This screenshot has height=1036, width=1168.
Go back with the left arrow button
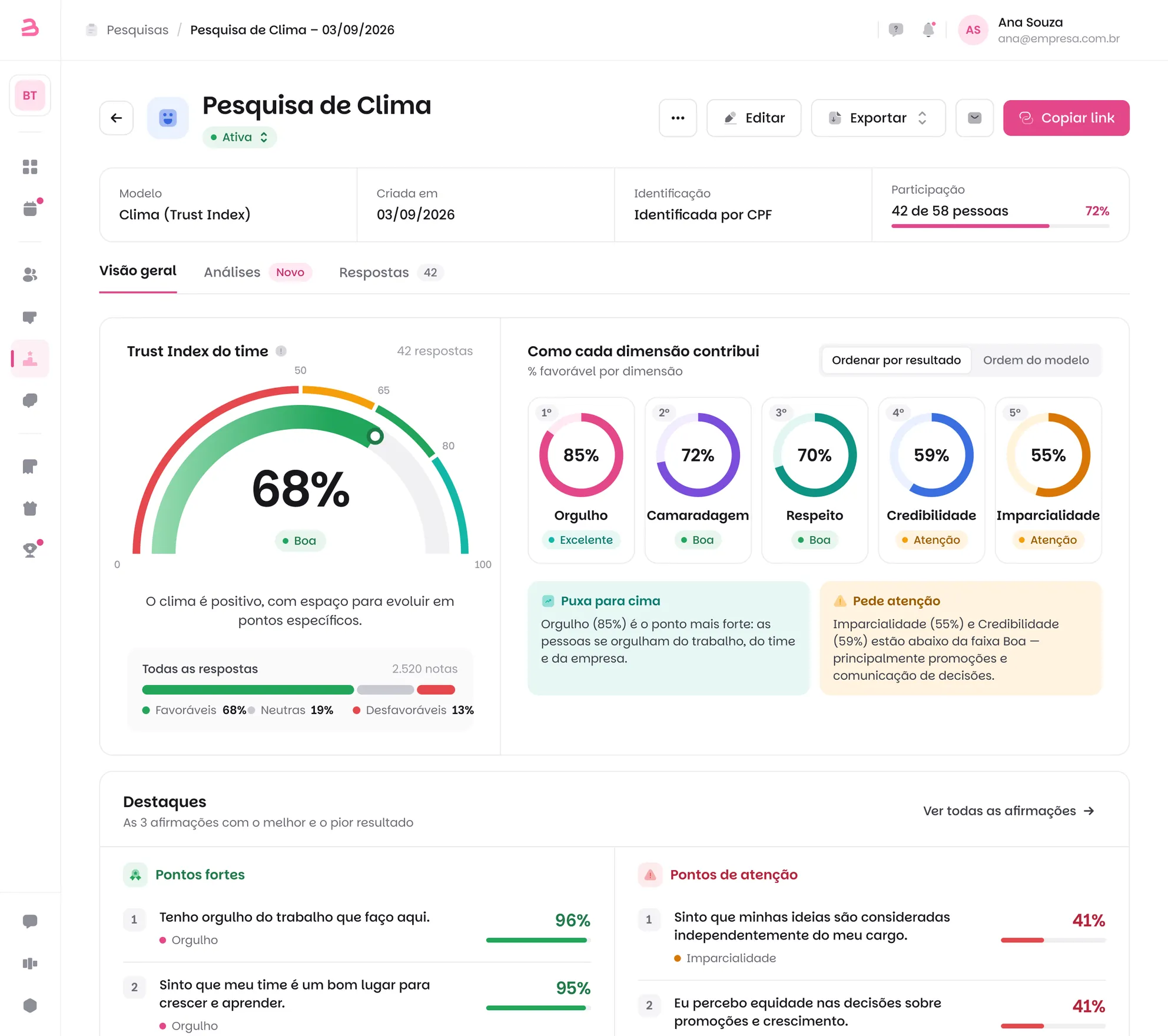coord(117,118)
